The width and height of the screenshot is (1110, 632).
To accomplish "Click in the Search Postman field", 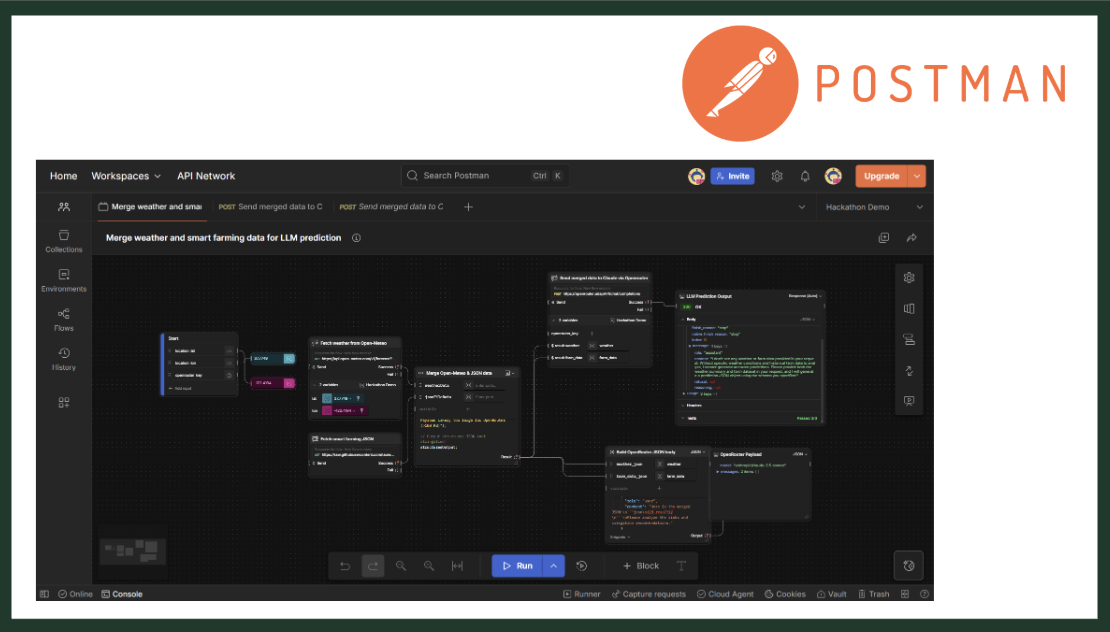I will tap(486, 176).
